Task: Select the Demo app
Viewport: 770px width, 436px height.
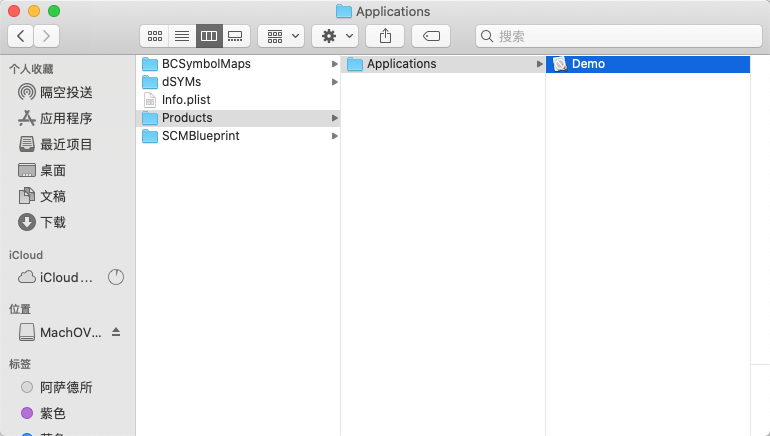Action: pyautogui.click(x=648, y=64)
